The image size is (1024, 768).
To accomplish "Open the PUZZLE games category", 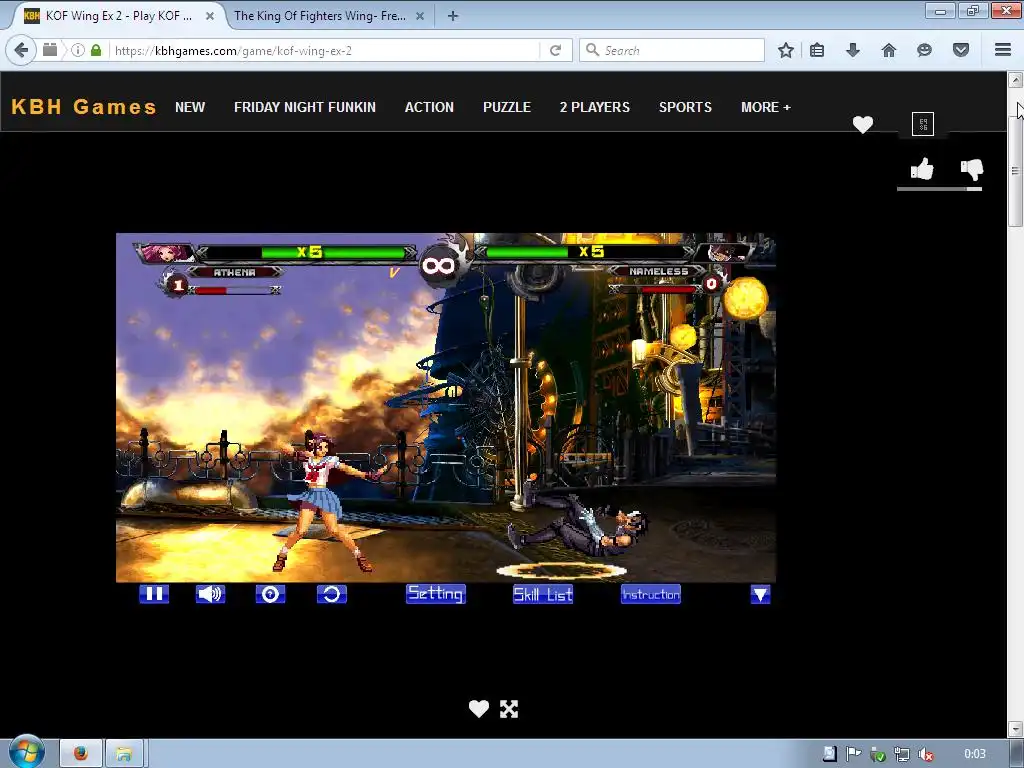I will [507, 107].
